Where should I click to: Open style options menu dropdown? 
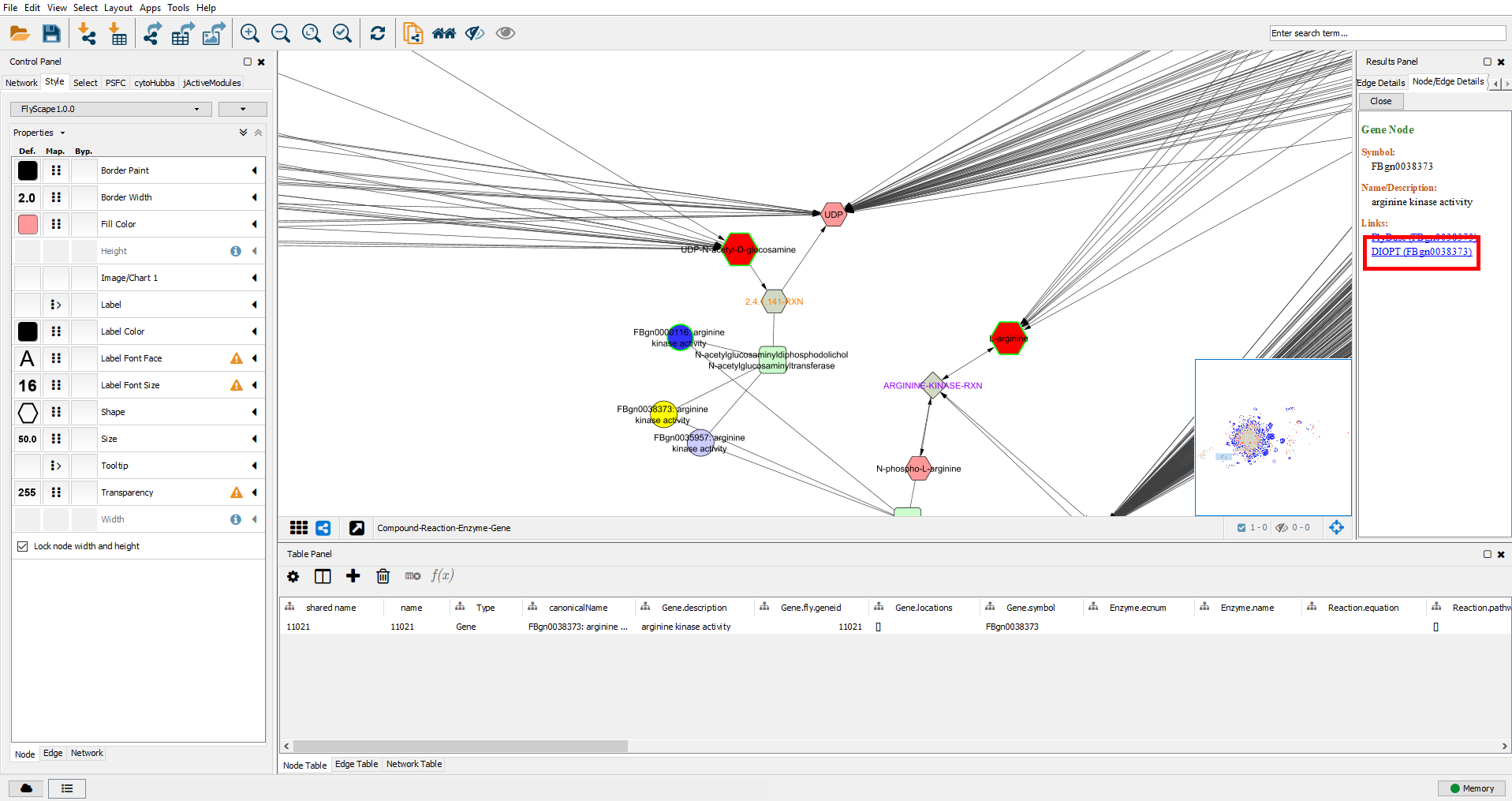[x=243, y=109]
